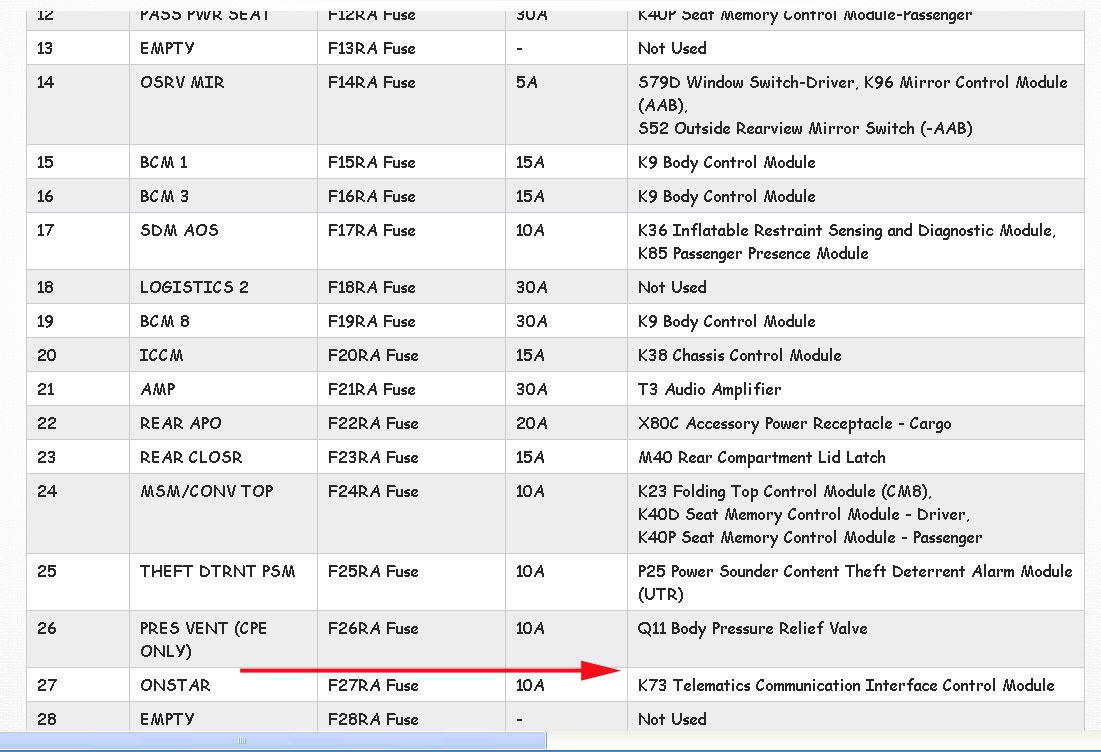Select the 20A rating in row 22
The width and height of the screenshot is (1101, 752).
pyautogui.click(x=531, y=423)
